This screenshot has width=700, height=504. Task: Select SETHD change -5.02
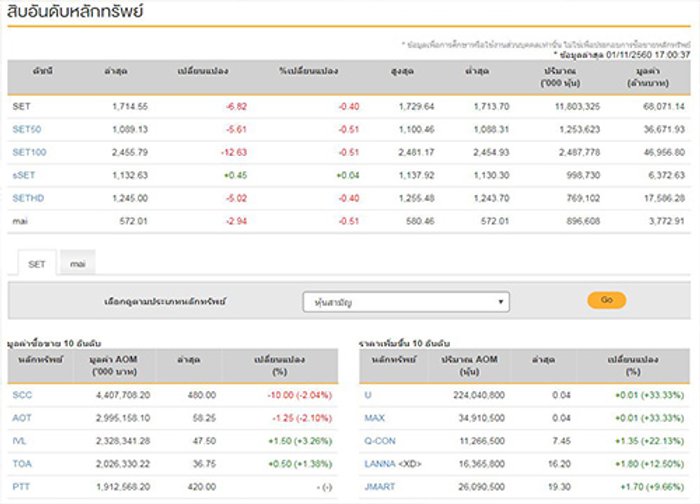tap(236, 198)
